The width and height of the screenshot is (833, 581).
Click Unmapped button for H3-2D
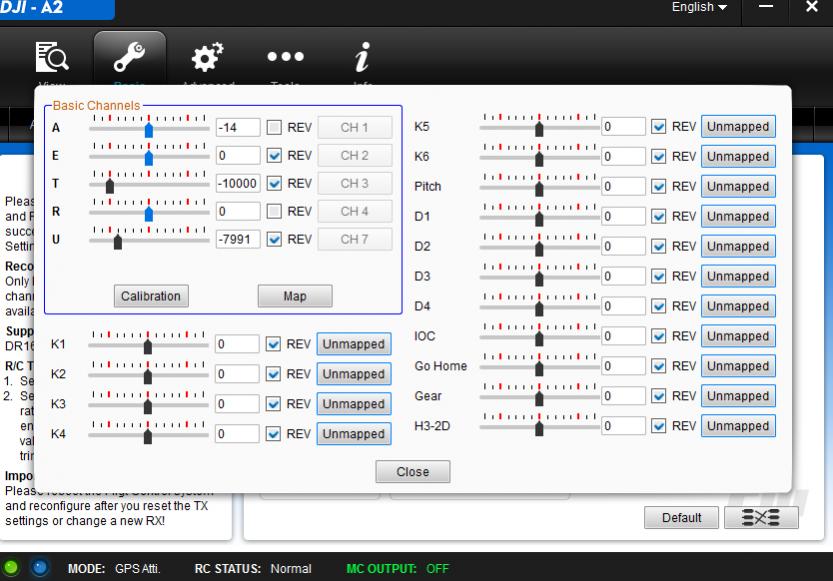click(738, 426)
